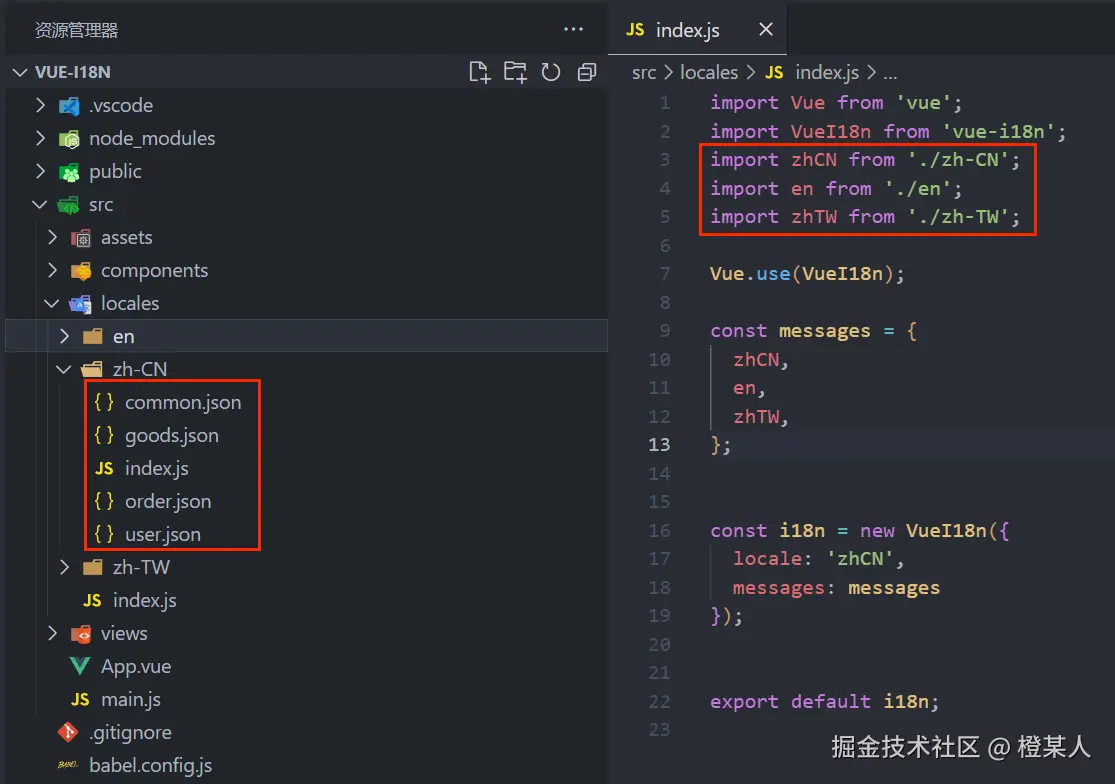Expand the node_modules folder chevron
The width and height of the screenshot is (1115, 784).
(x=41, y=138)
